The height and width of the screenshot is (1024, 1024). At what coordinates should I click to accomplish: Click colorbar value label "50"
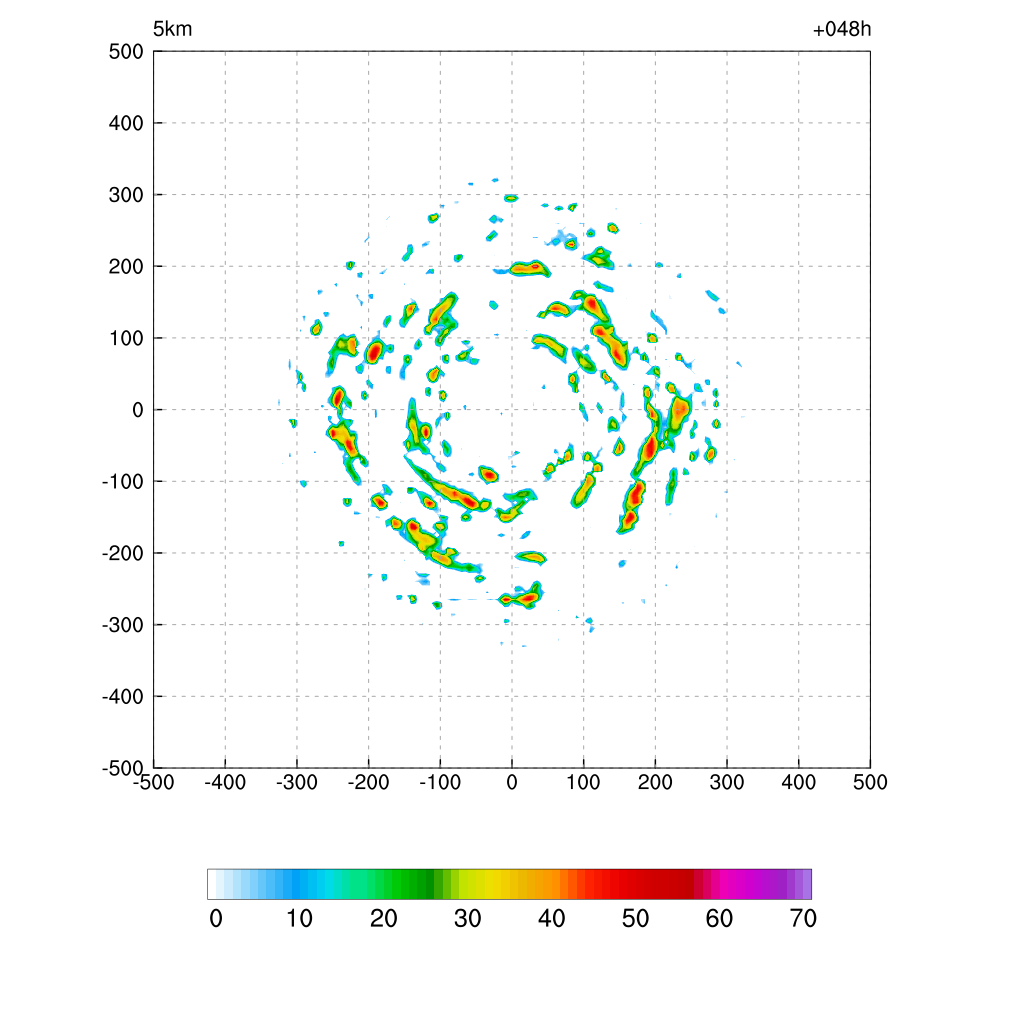click(x=635, y=919)
